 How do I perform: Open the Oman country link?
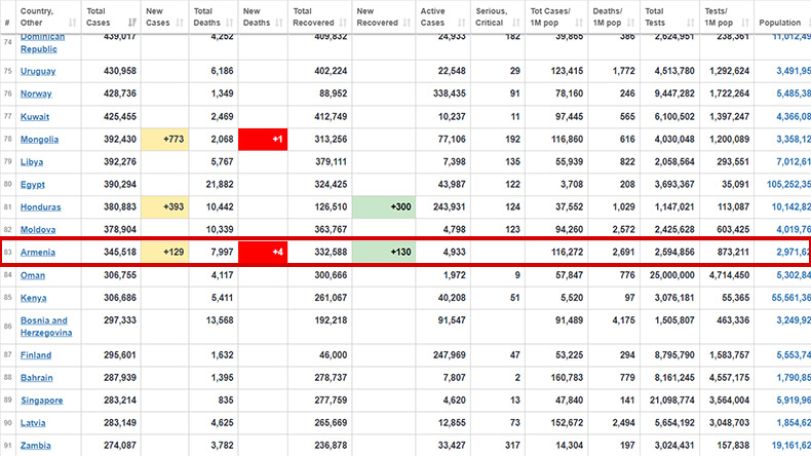[33, 276]
